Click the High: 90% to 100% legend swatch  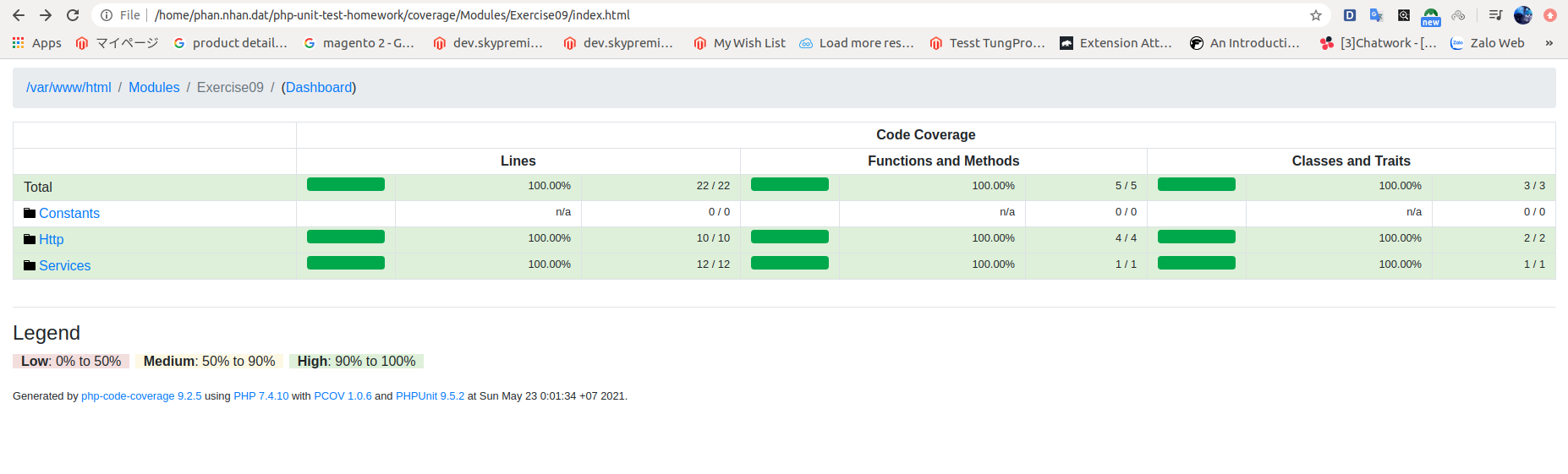click(357, 362)
